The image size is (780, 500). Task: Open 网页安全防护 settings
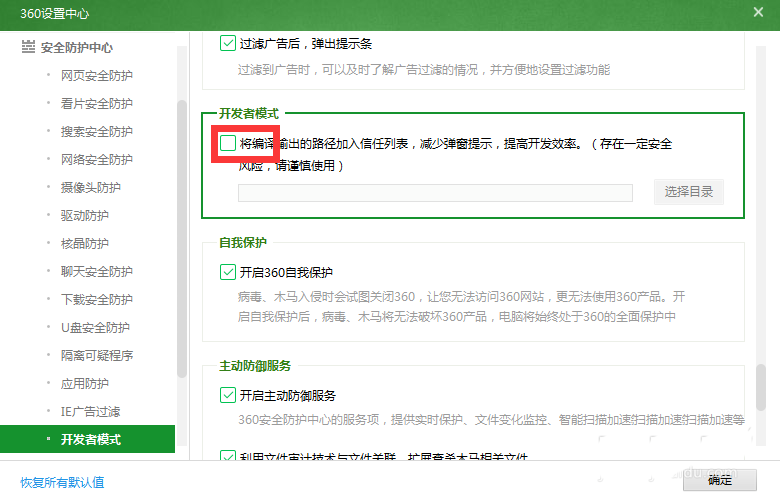tap(97, 76)
